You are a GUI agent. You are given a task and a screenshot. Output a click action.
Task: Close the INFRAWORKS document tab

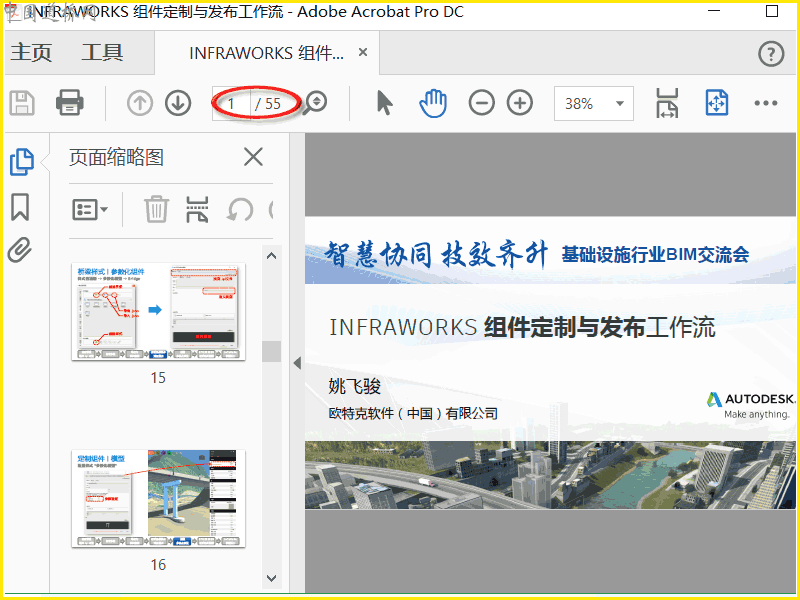(363, 52)
